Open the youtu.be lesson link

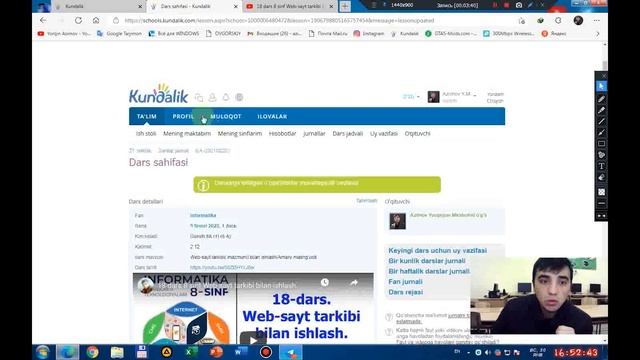tap(222, 267)
